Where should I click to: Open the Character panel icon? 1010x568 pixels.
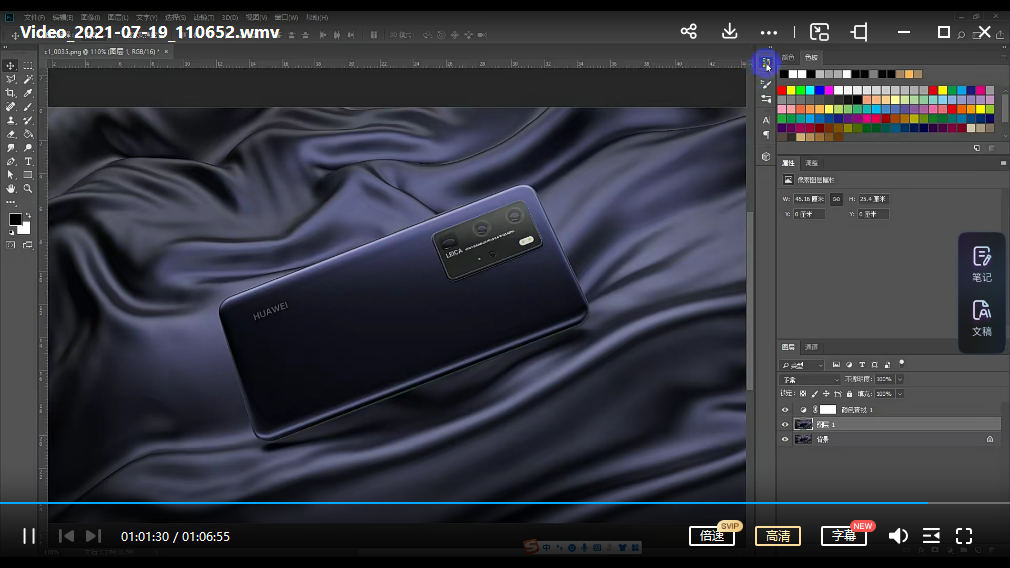[x=766, y=120]
